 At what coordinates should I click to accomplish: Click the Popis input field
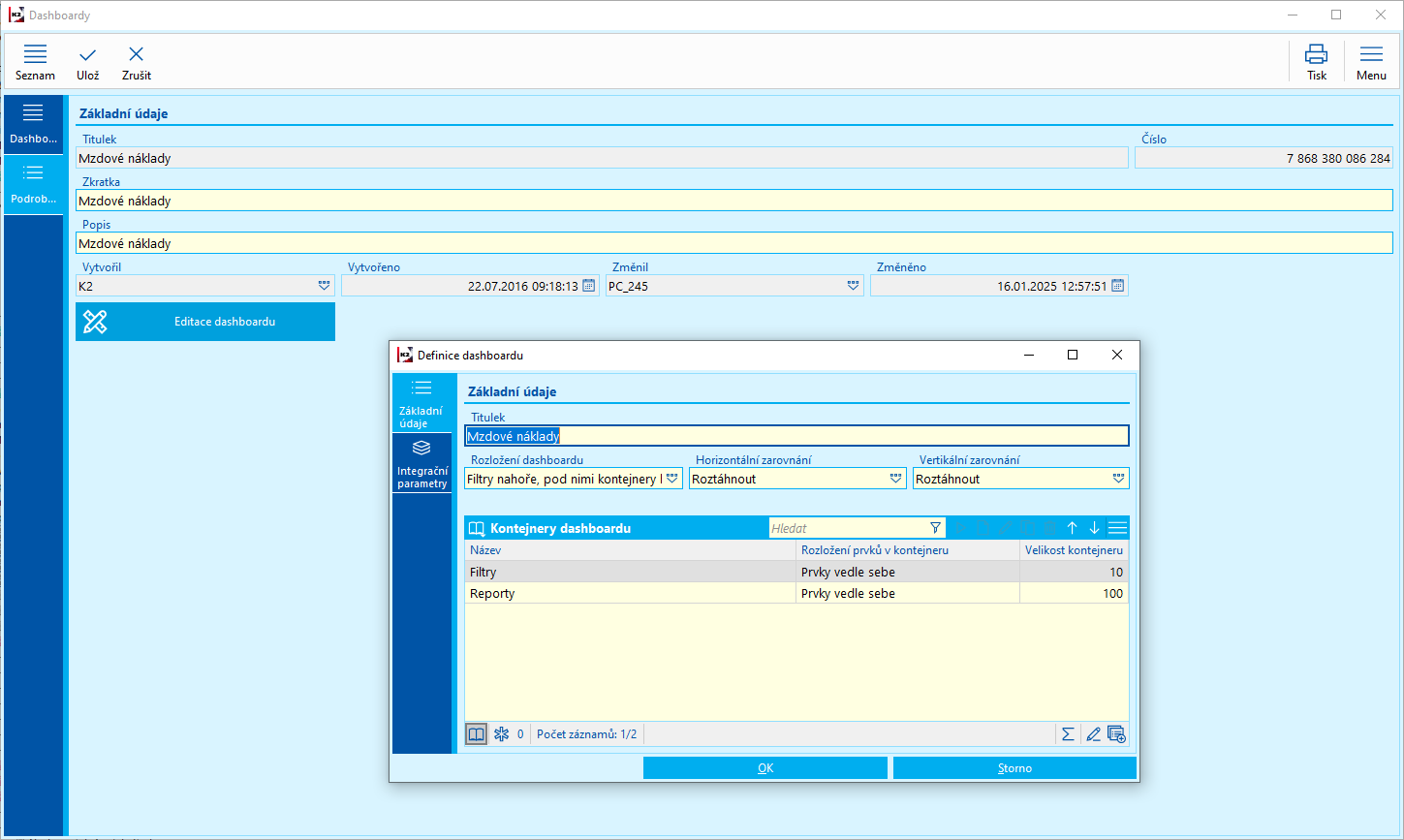[733, 243]
